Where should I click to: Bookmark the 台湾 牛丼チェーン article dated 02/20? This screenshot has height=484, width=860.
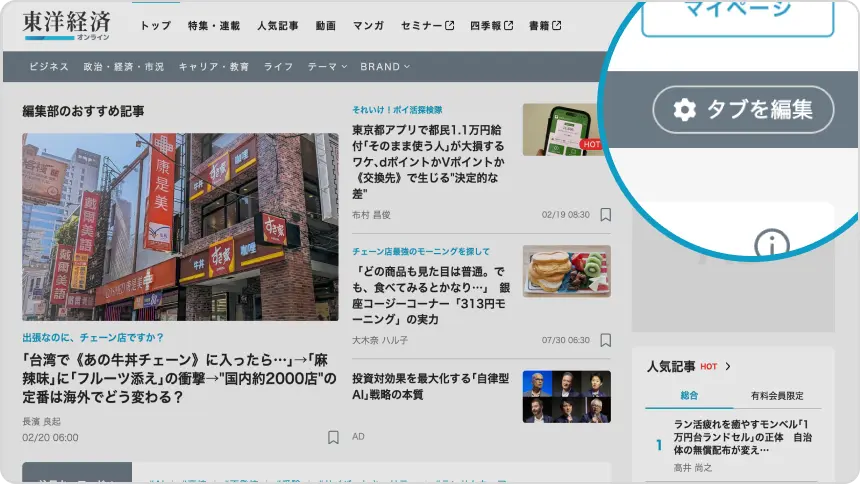pyautogui.click(x=333, y=437)
